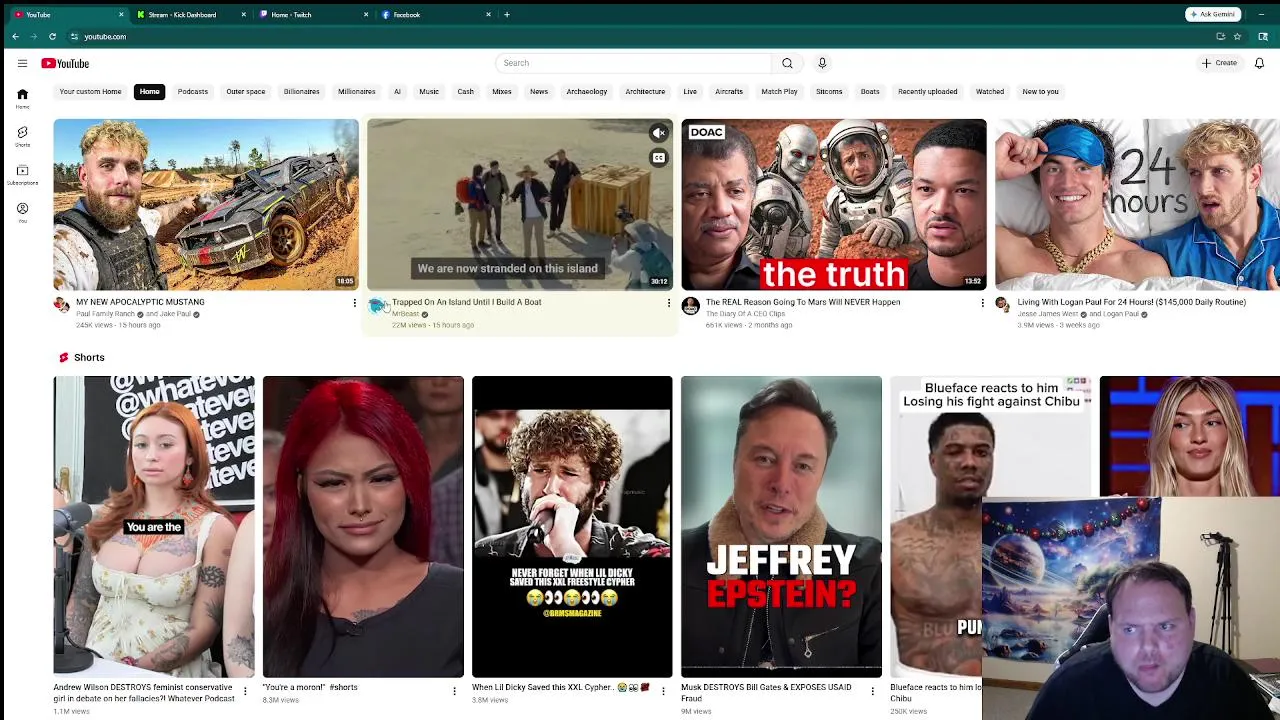Switch to Home - Twitch browser tab
Image resolution: width=1280 pixels, height=720 pixels.
pyautogui.click(x=313, y=15)
